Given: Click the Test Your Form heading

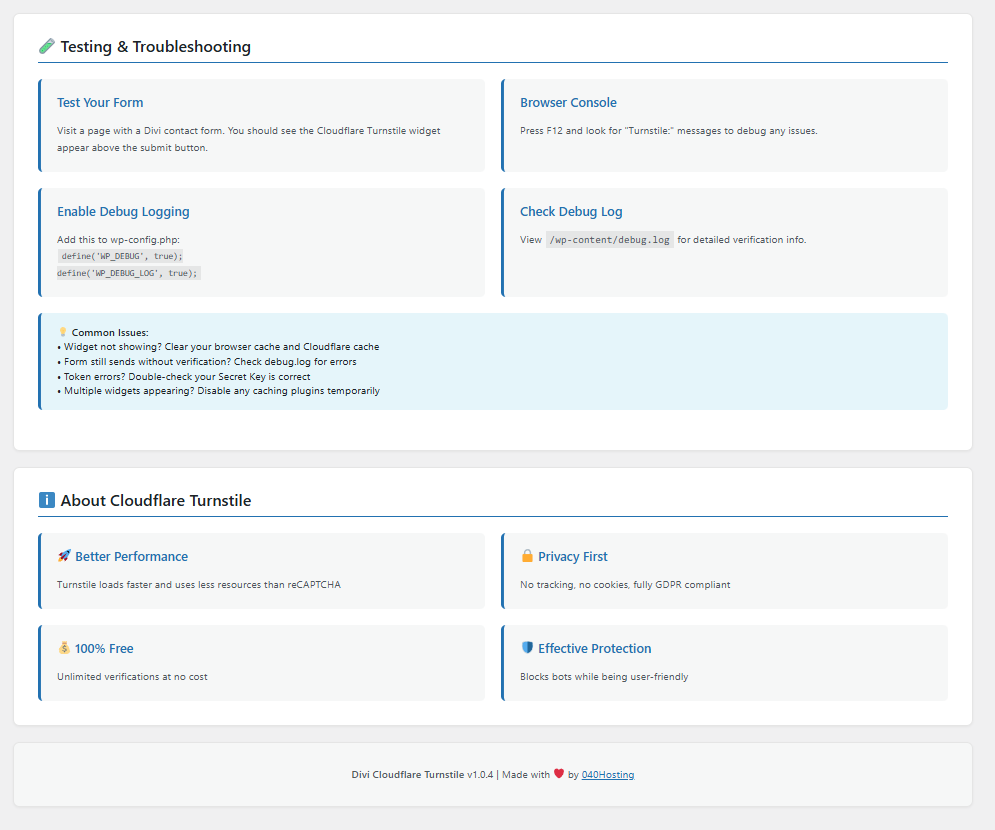Looking at the screenshot, I should [x=100, y=103].
